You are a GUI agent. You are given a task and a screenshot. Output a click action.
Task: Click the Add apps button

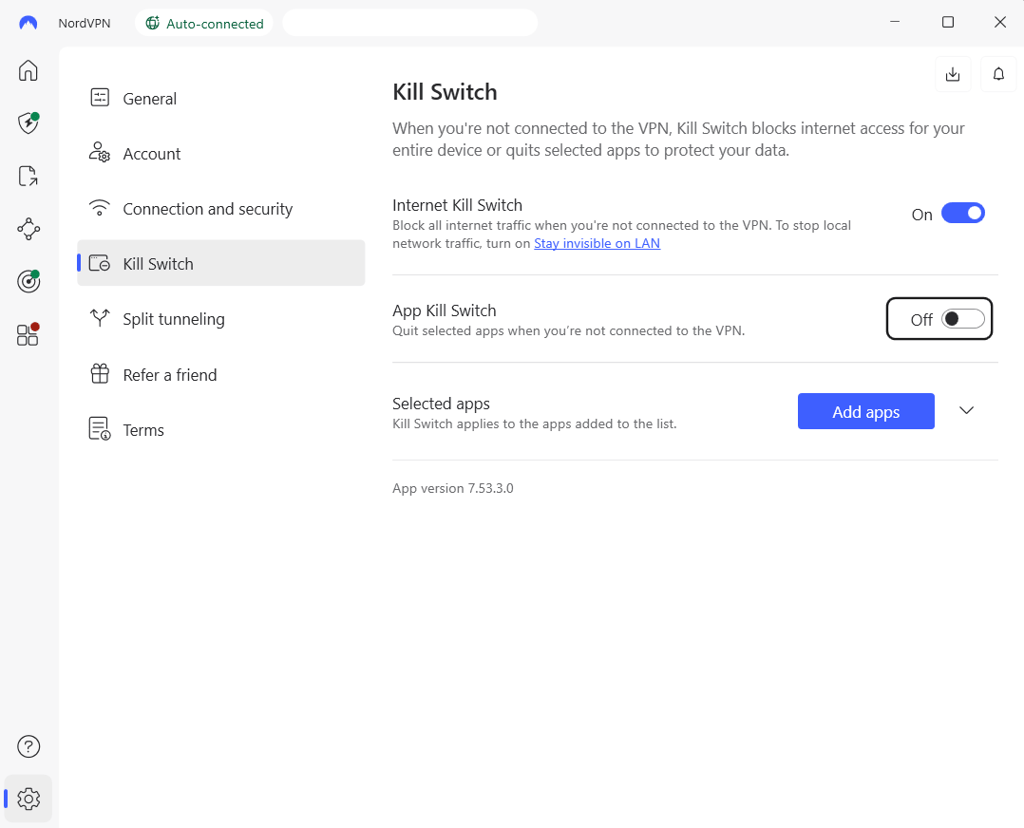click(866, 411)
